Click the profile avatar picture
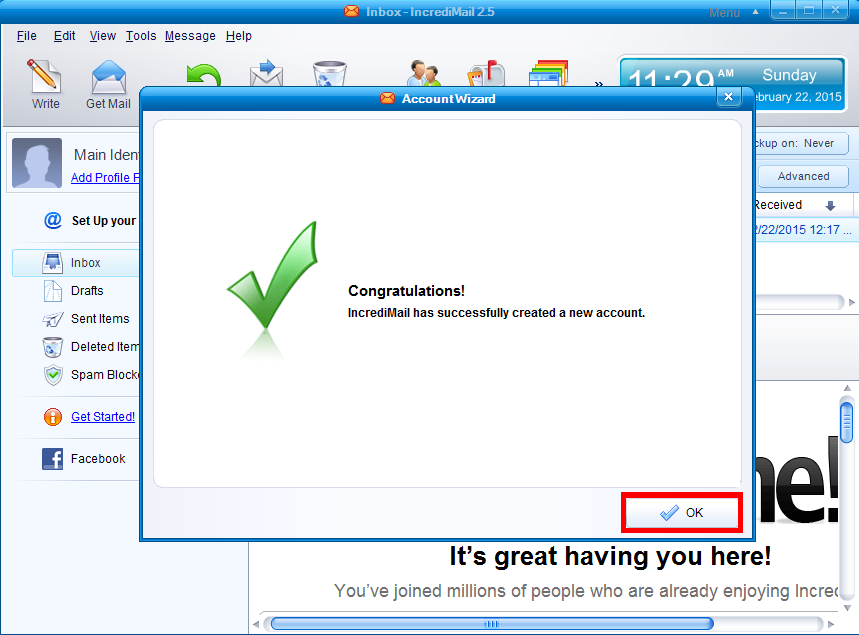Screen dimensions: 859x635 [37, 163]
